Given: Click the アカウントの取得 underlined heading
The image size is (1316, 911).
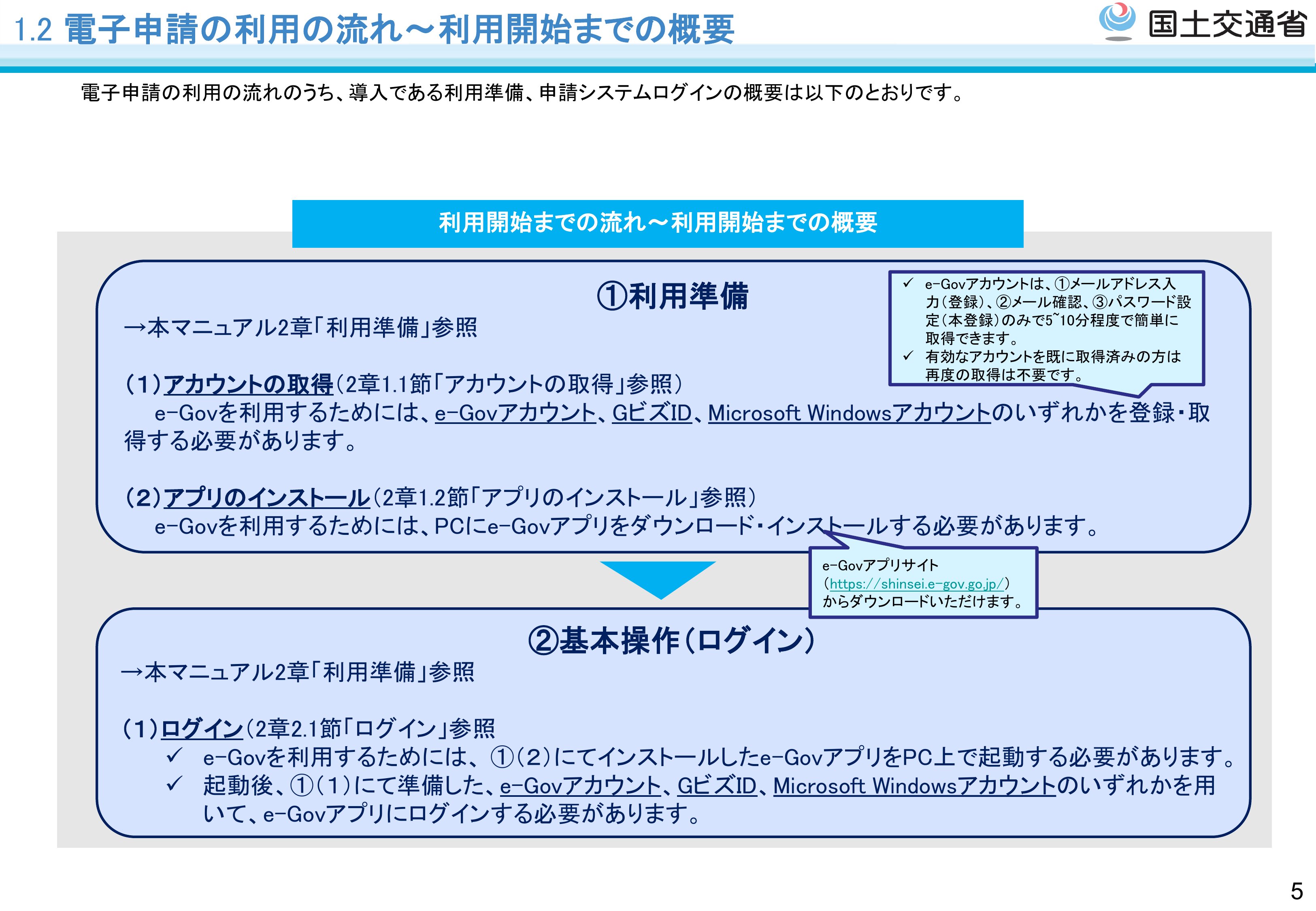Looking at the screenshot, I should point(248,384).
